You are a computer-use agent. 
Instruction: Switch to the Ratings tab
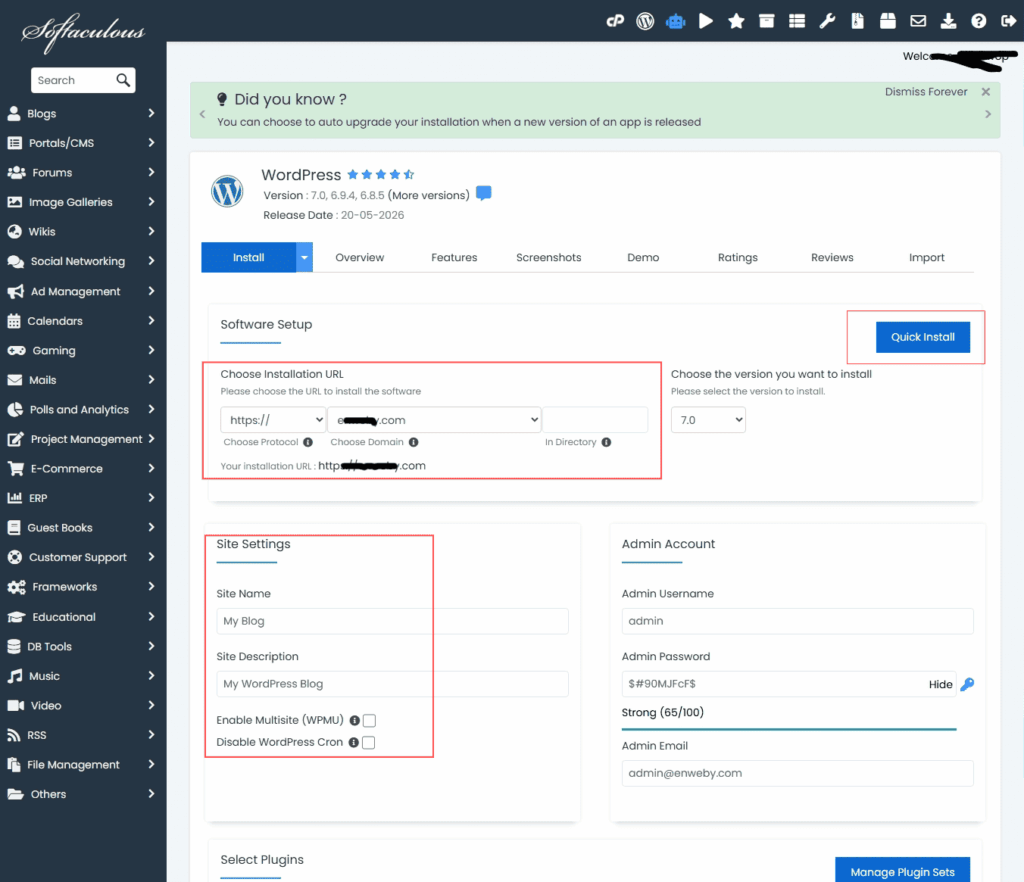point(737,257)
